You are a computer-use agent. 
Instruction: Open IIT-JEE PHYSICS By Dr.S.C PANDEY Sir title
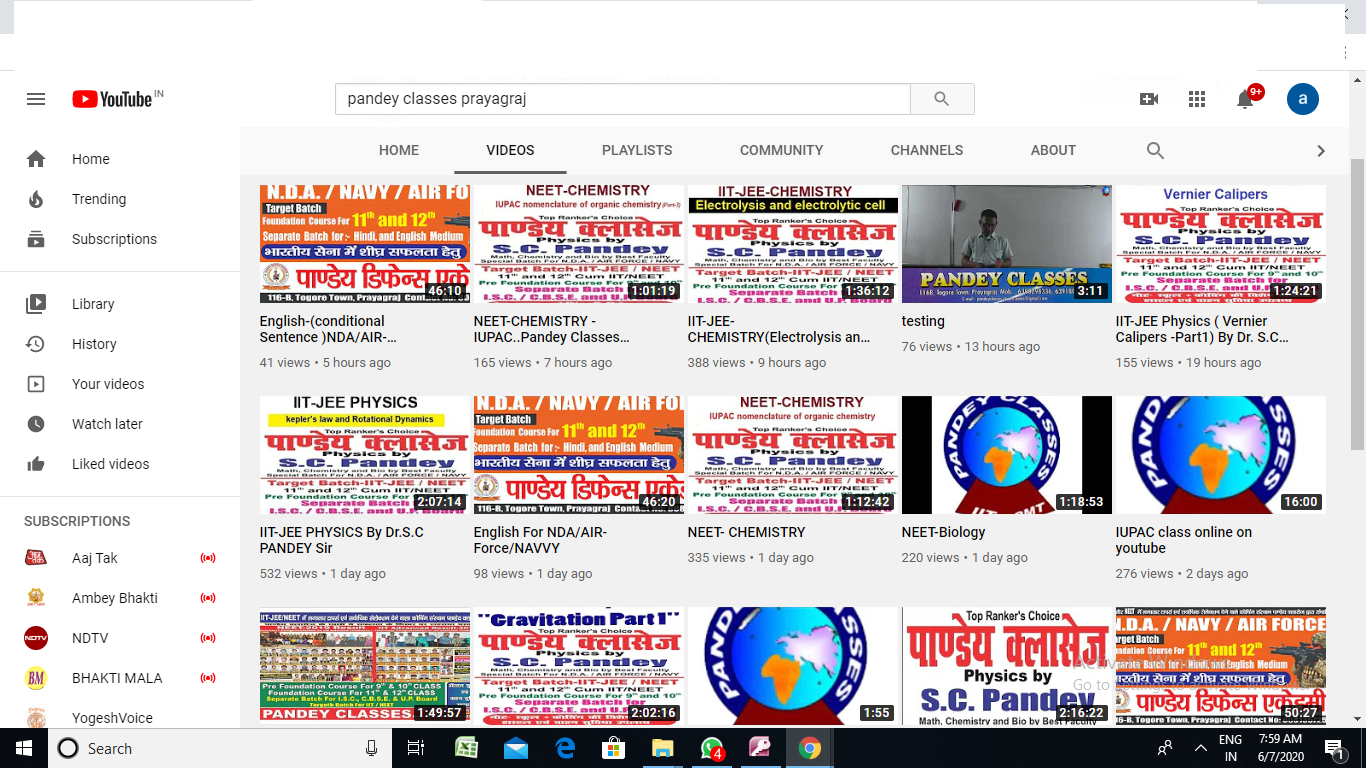[x=341, y=540]
